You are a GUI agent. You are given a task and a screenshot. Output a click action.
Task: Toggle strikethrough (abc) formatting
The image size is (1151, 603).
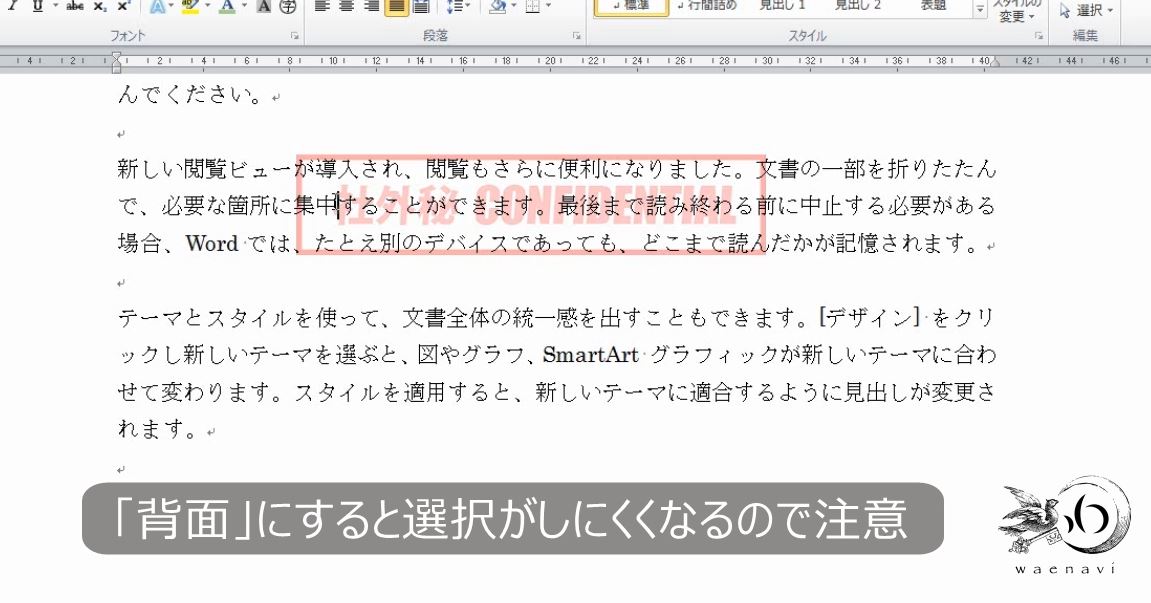point(74,6)
